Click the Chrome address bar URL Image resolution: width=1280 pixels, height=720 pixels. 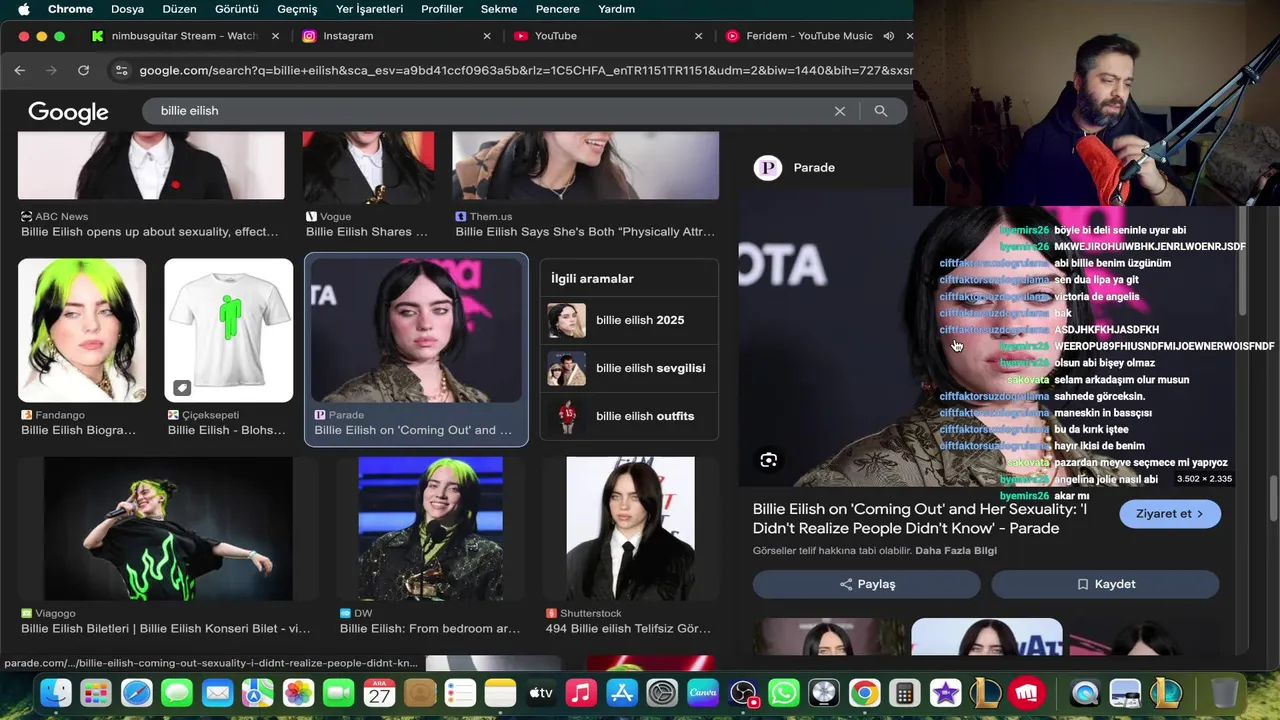tap(525, 71)
